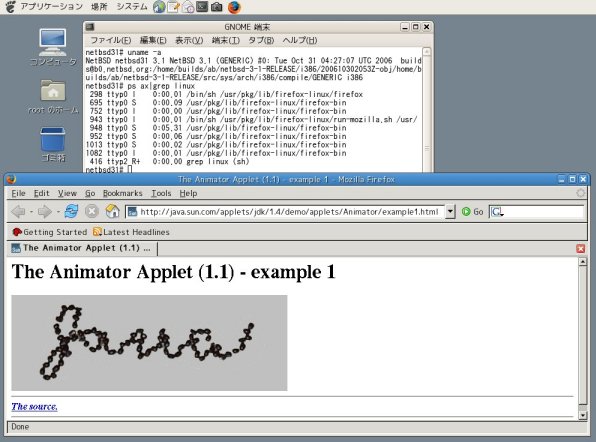Open the GNOME foot Applications menu icon
The width and height of the screenshot is (596, 442).
[10, 6]
